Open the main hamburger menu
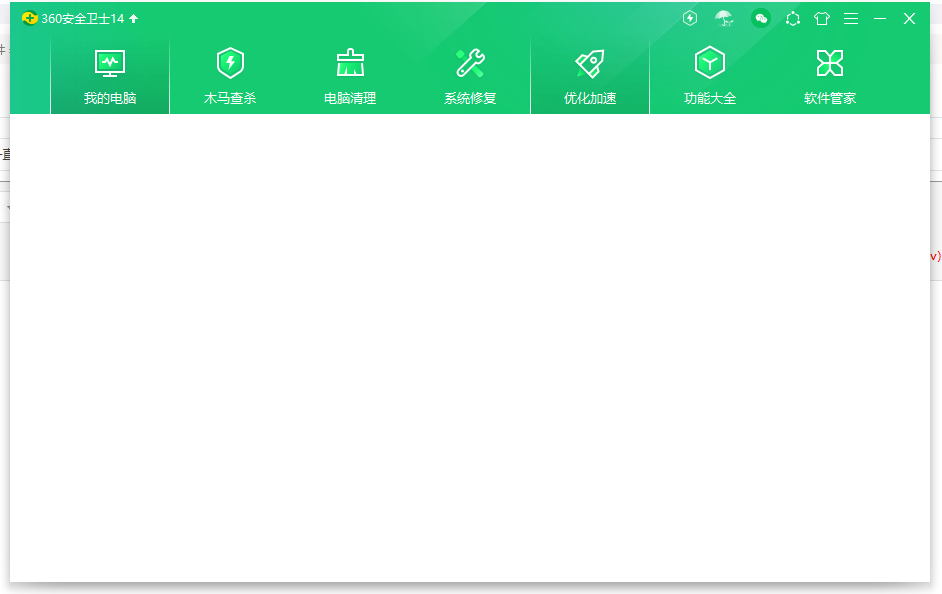Image resolution: width=942 pixels, height=594 pixels. (x=851, y=19)
